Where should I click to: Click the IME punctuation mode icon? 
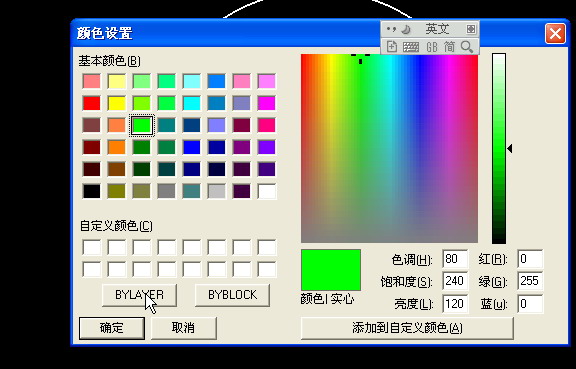click(391, 29)
